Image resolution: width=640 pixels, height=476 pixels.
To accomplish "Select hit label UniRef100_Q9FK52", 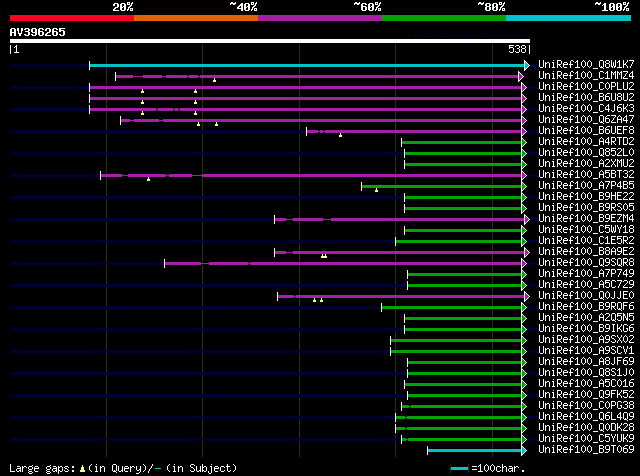I will click(586, 395).
